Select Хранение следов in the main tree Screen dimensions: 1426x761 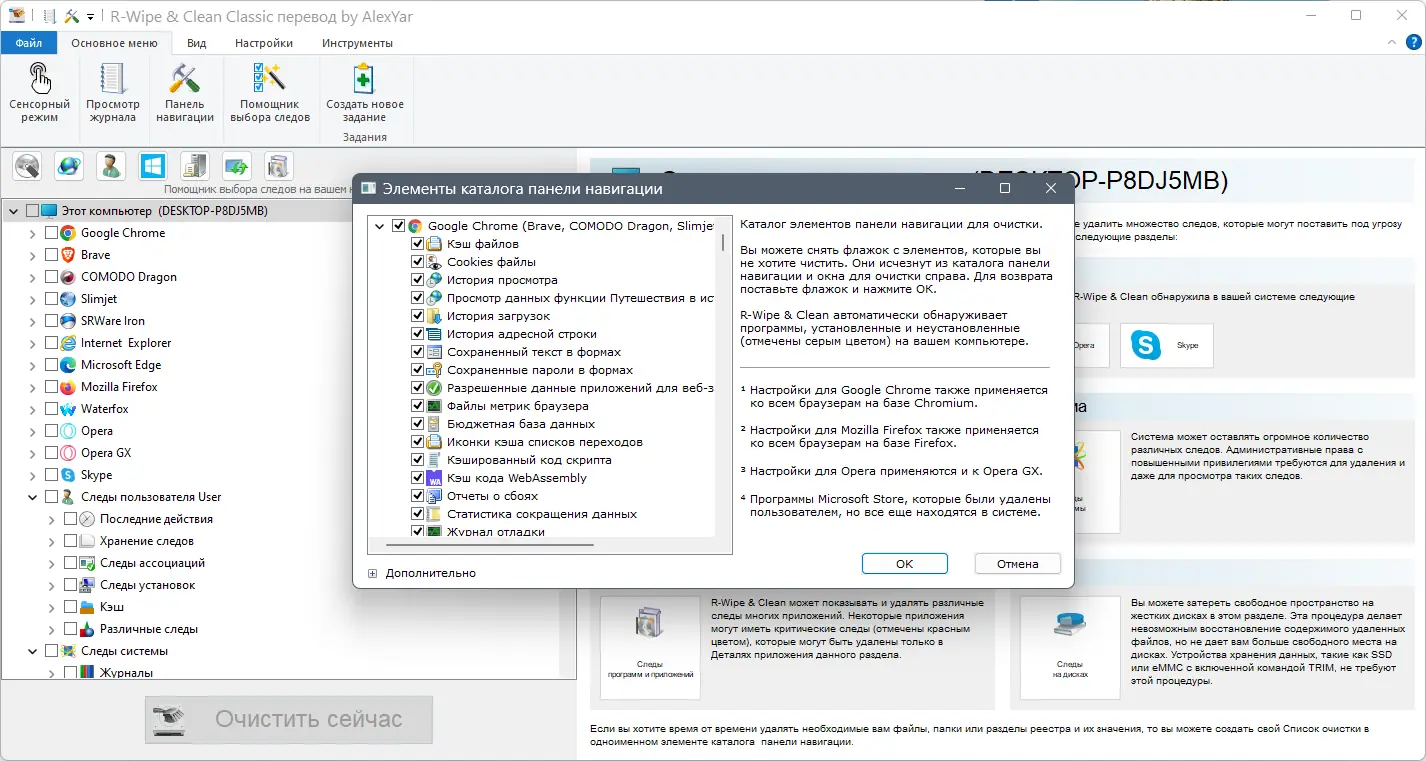click(146, 541)
